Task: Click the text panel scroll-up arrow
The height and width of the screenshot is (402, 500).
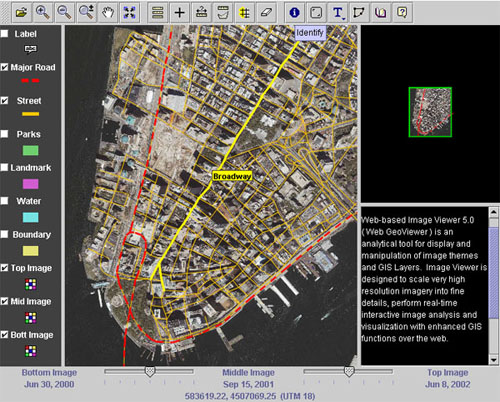Action: (494, 212)
